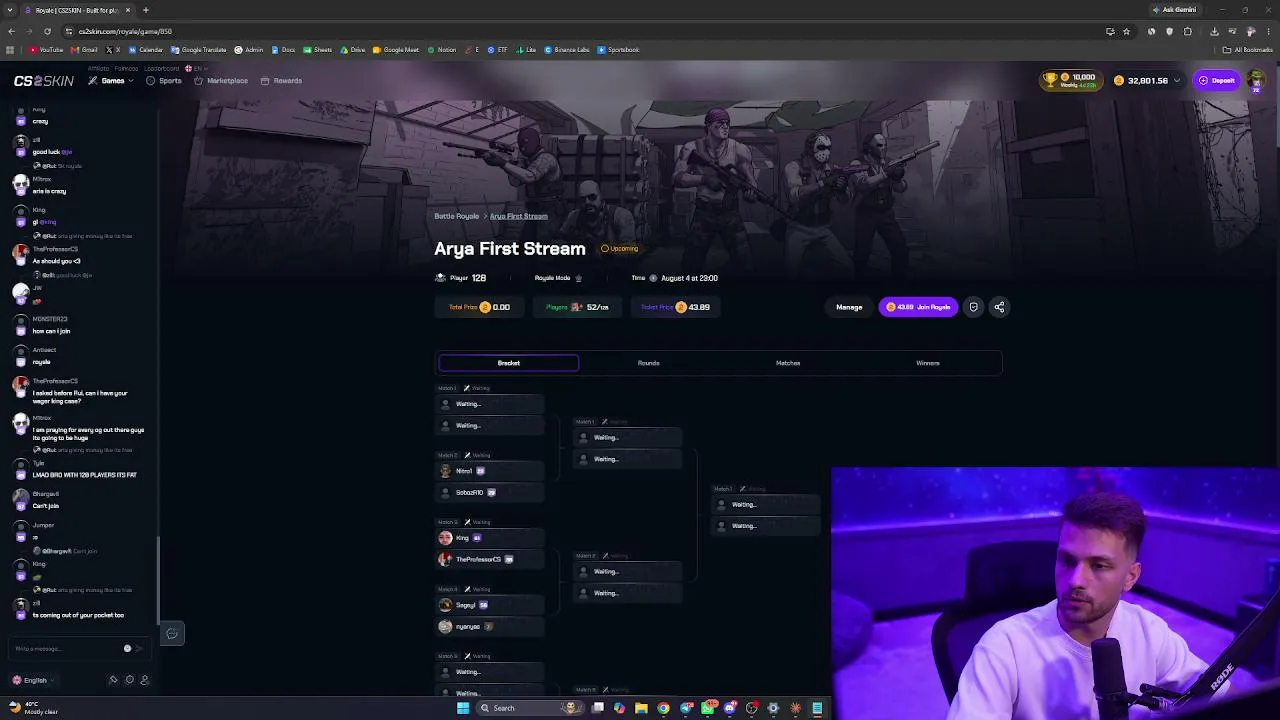1280x720 pixels.
Task: Open the Google Translate bookmark
Action: tap(199, 50)
